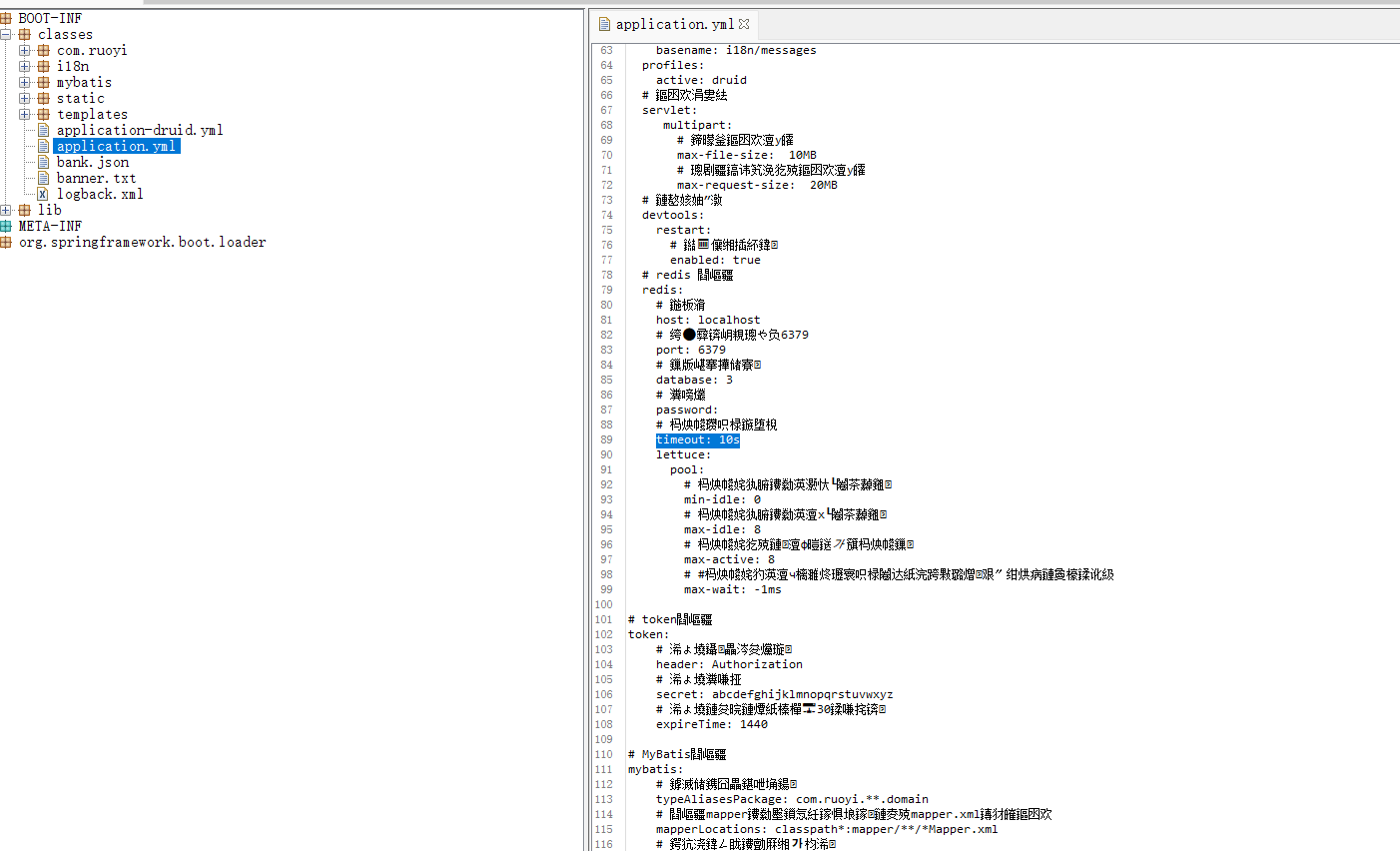Click the static package icon
1400x851 pixels.
point(44,98)
